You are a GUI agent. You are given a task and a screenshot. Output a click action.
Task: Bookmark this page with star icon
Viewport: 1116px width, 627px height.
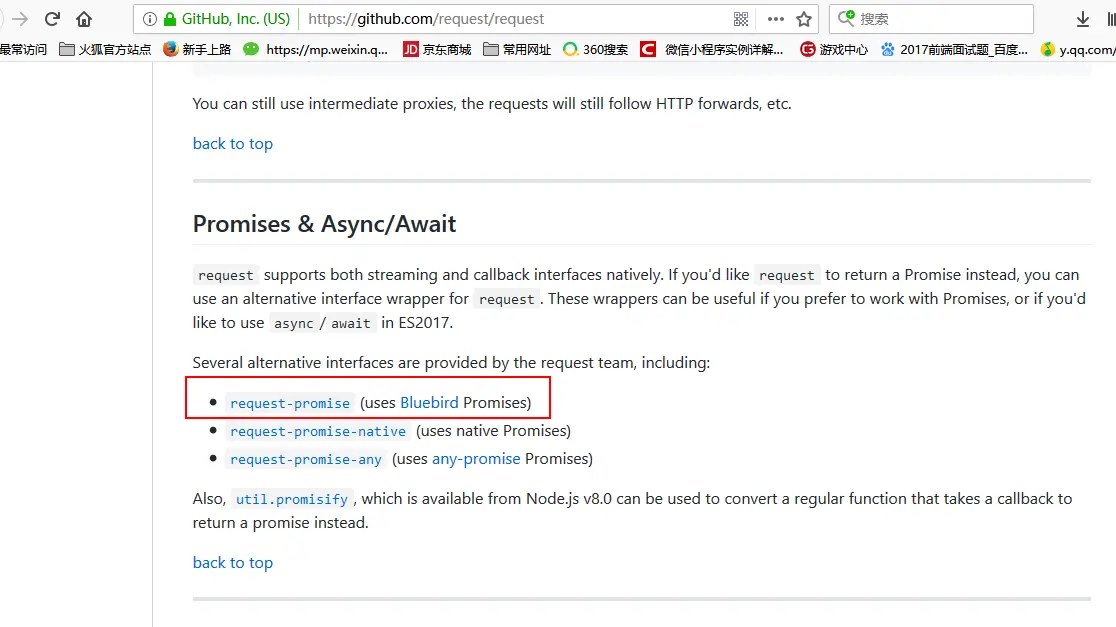[804, 19]
